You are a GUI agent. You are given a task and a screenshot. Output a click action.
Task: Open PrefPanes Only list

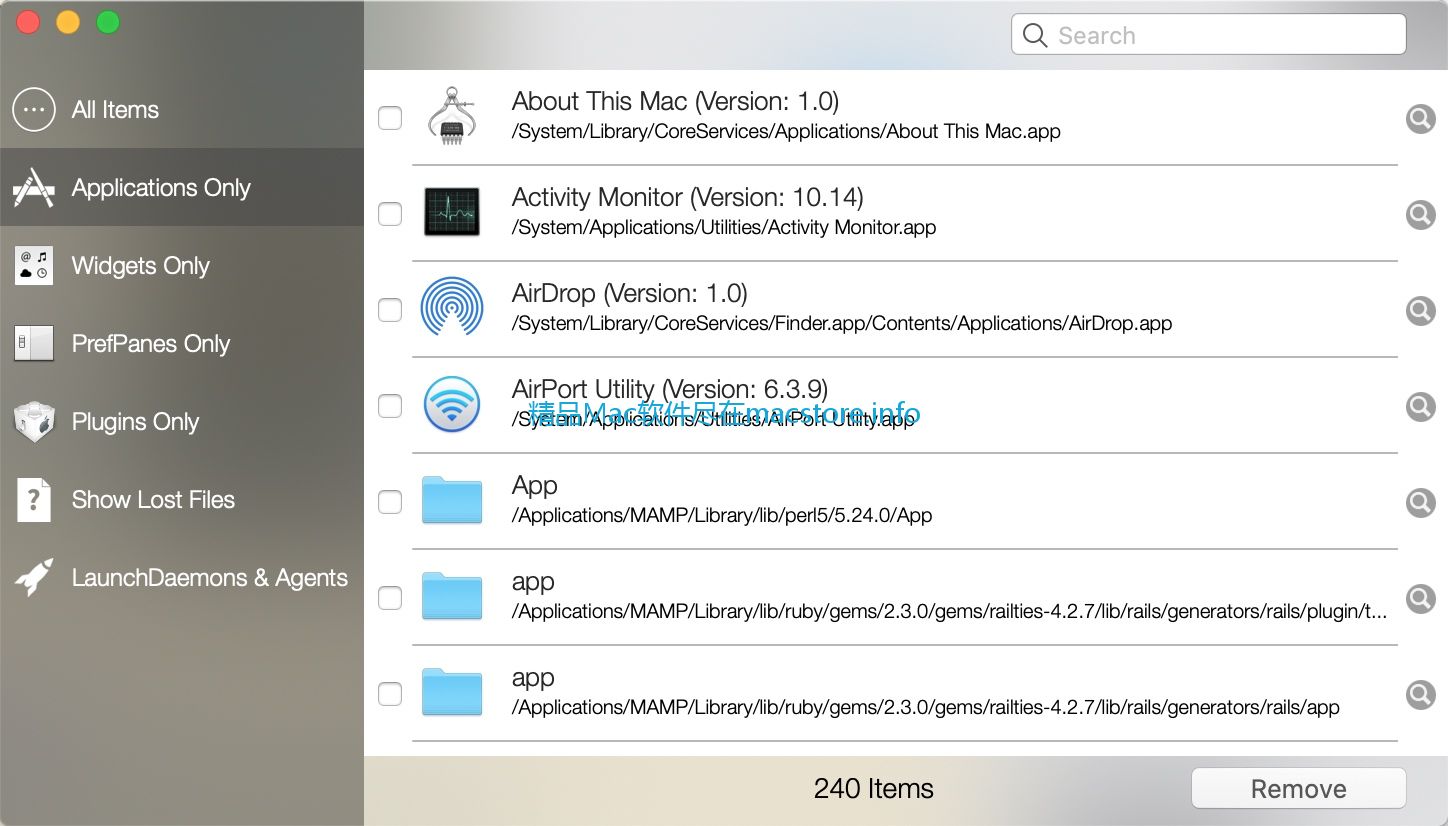pyautogui.click(x=182, y=344)
